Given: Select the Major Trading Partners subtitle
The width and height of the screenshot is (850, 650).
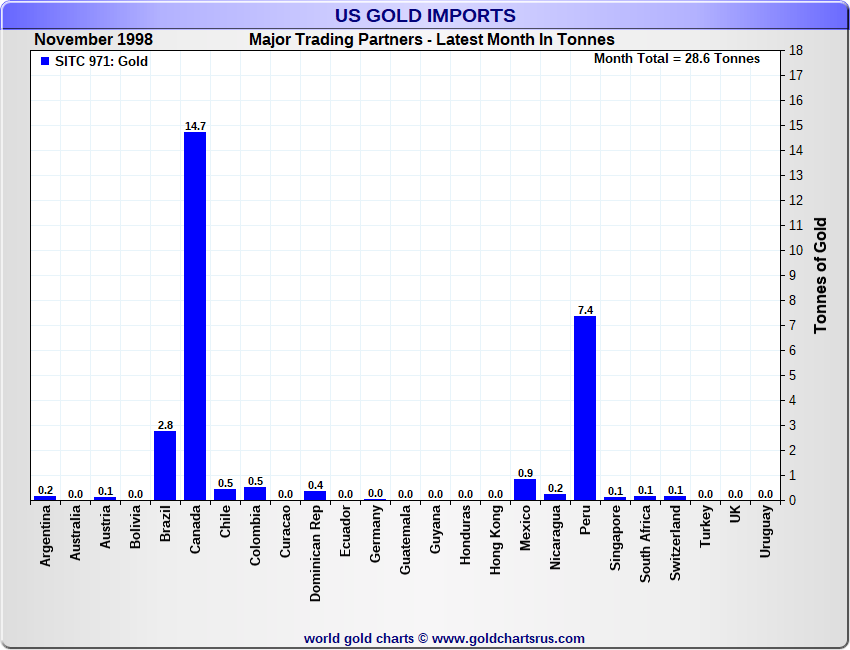Looking at the screenshot, I should 431,40.
